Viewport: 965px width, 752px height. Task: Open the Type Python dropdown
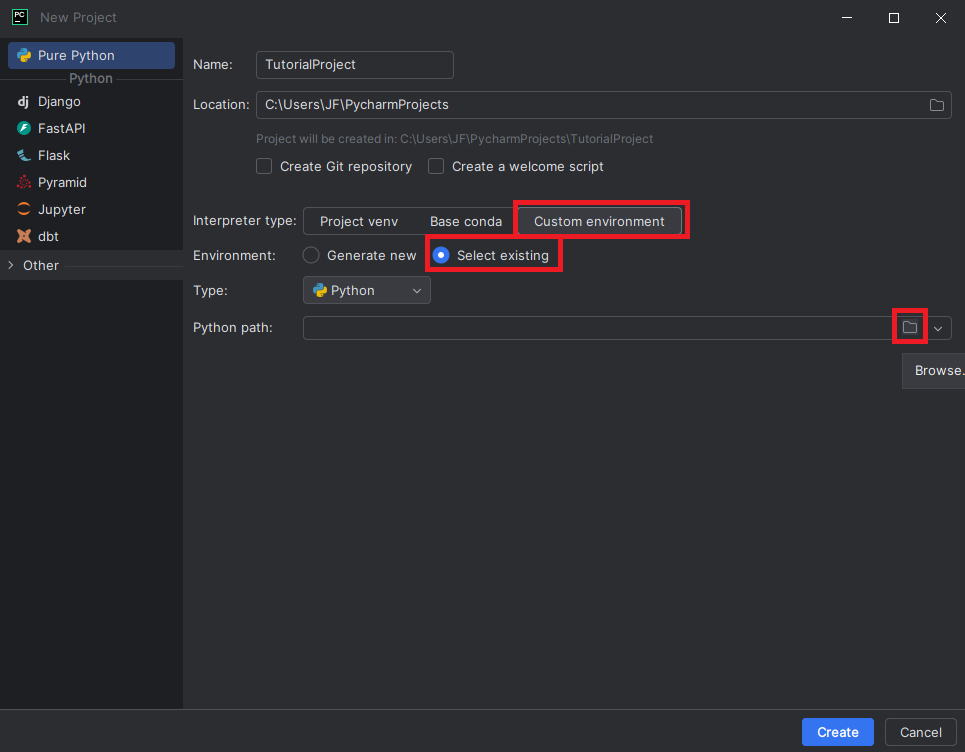(367, 290)
